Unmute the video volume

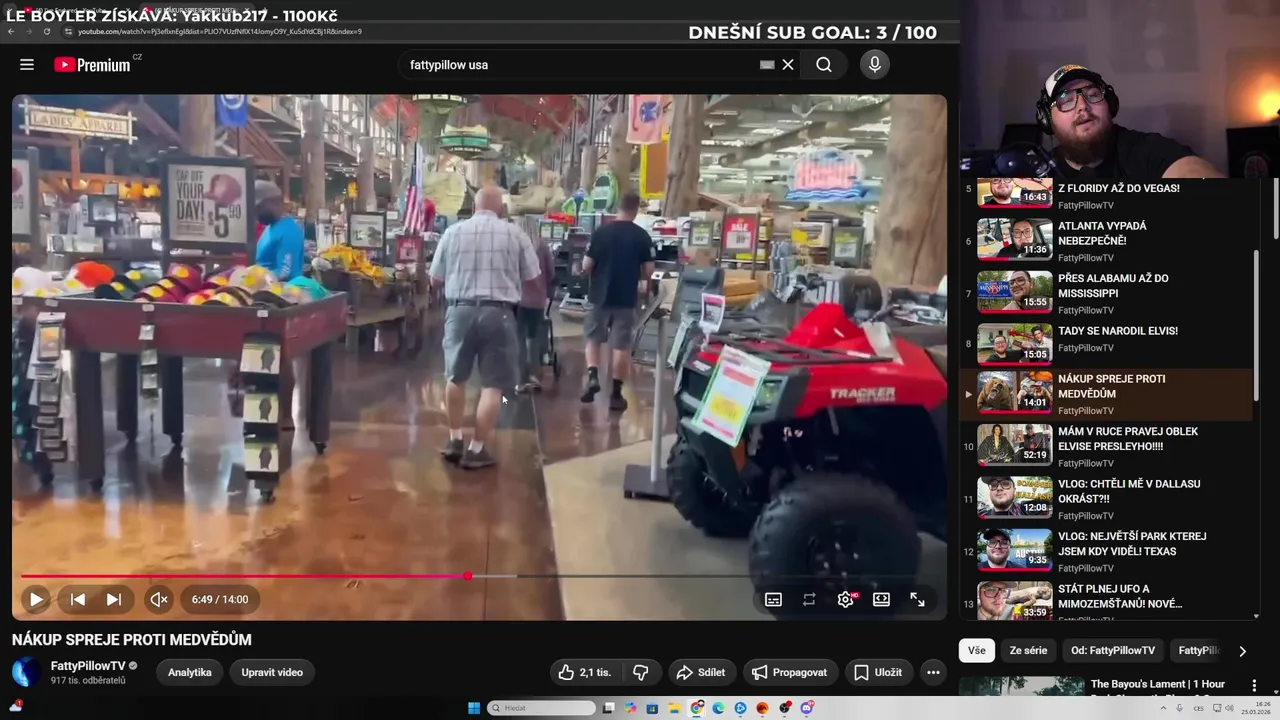pos(159,599)
